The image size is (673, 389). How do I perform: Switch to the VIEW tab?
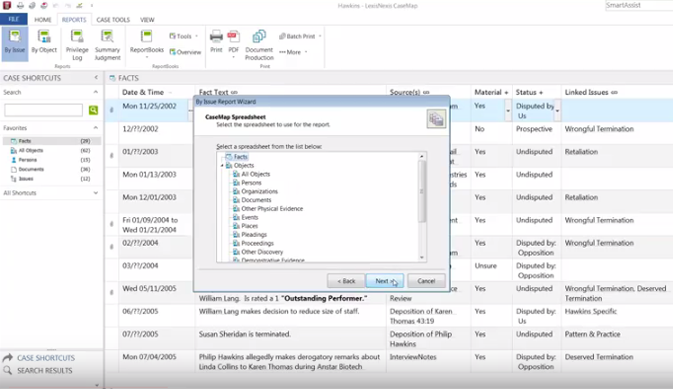(147, 20)
